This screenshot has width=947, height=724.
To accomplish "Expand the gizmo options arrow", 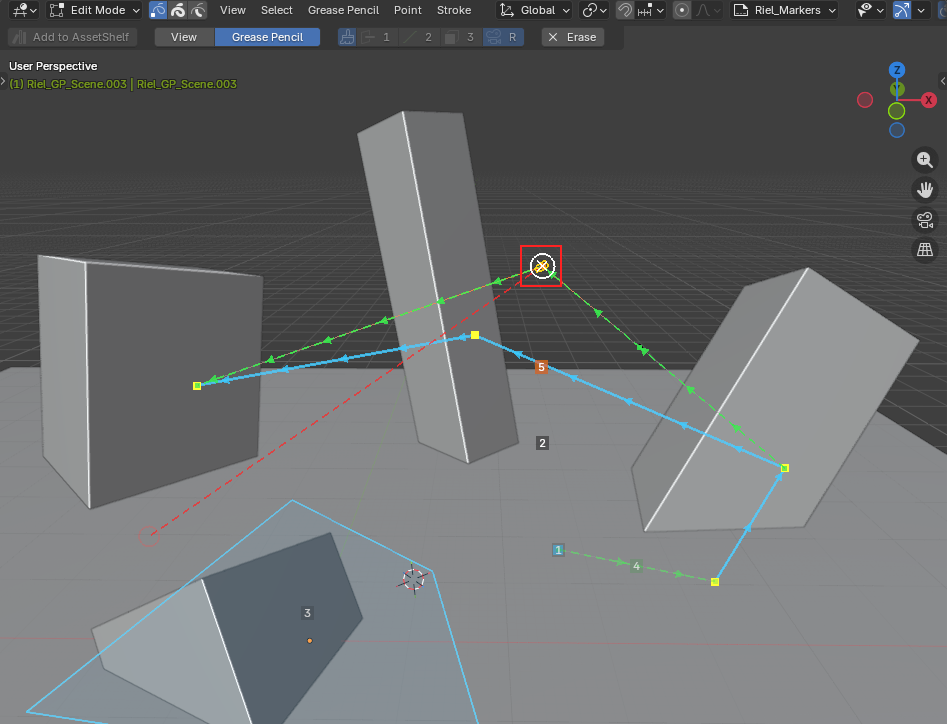I will (920, 10).
